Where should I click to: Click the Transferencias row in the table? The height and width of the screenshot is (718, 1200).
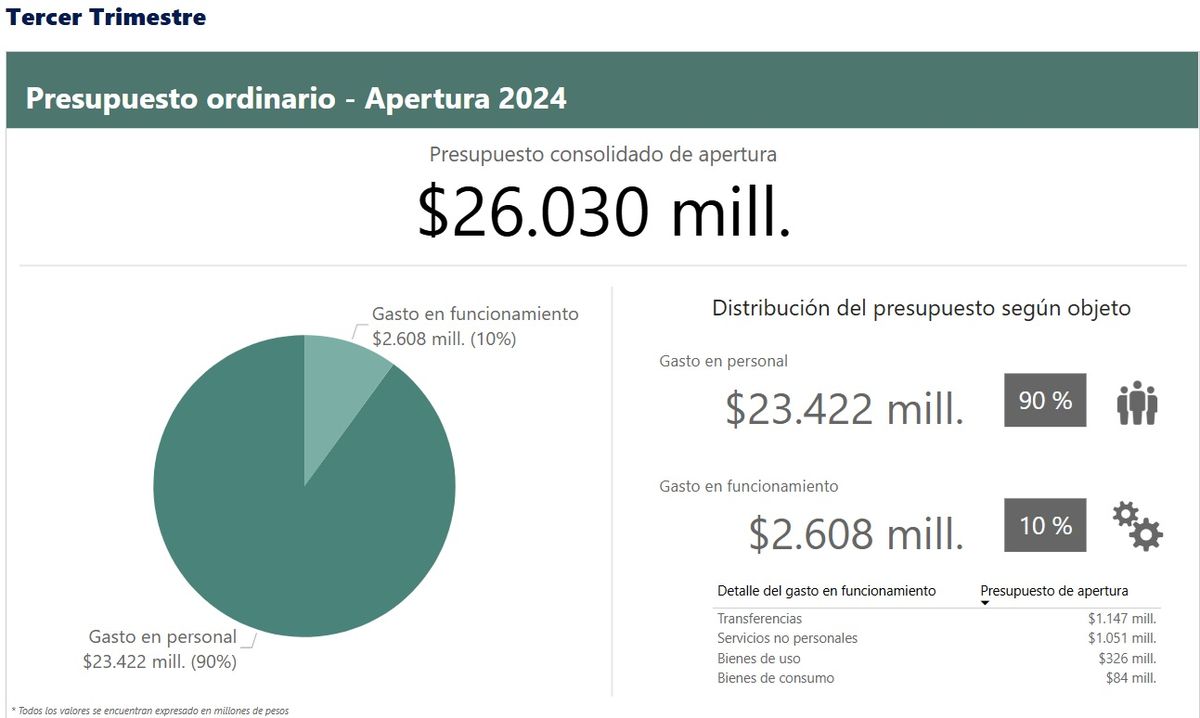click(760, 618)
